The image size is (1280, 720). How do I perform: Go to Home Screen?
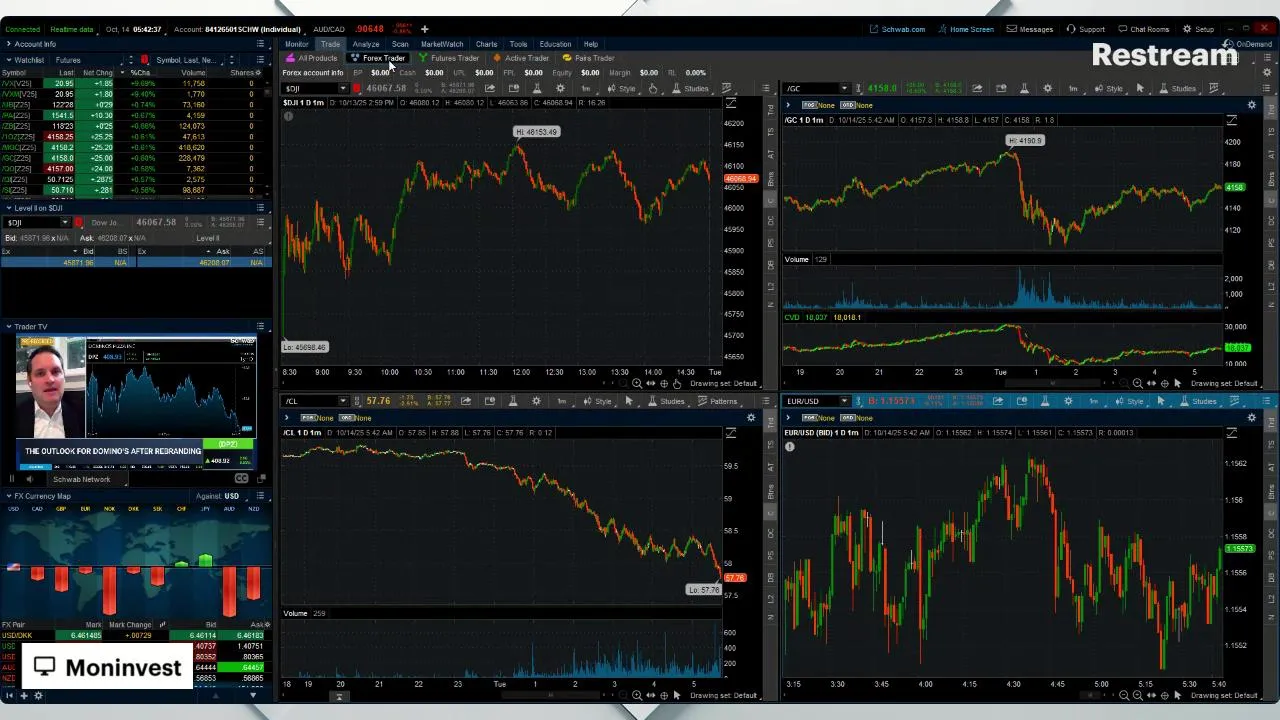coord(965,29)
